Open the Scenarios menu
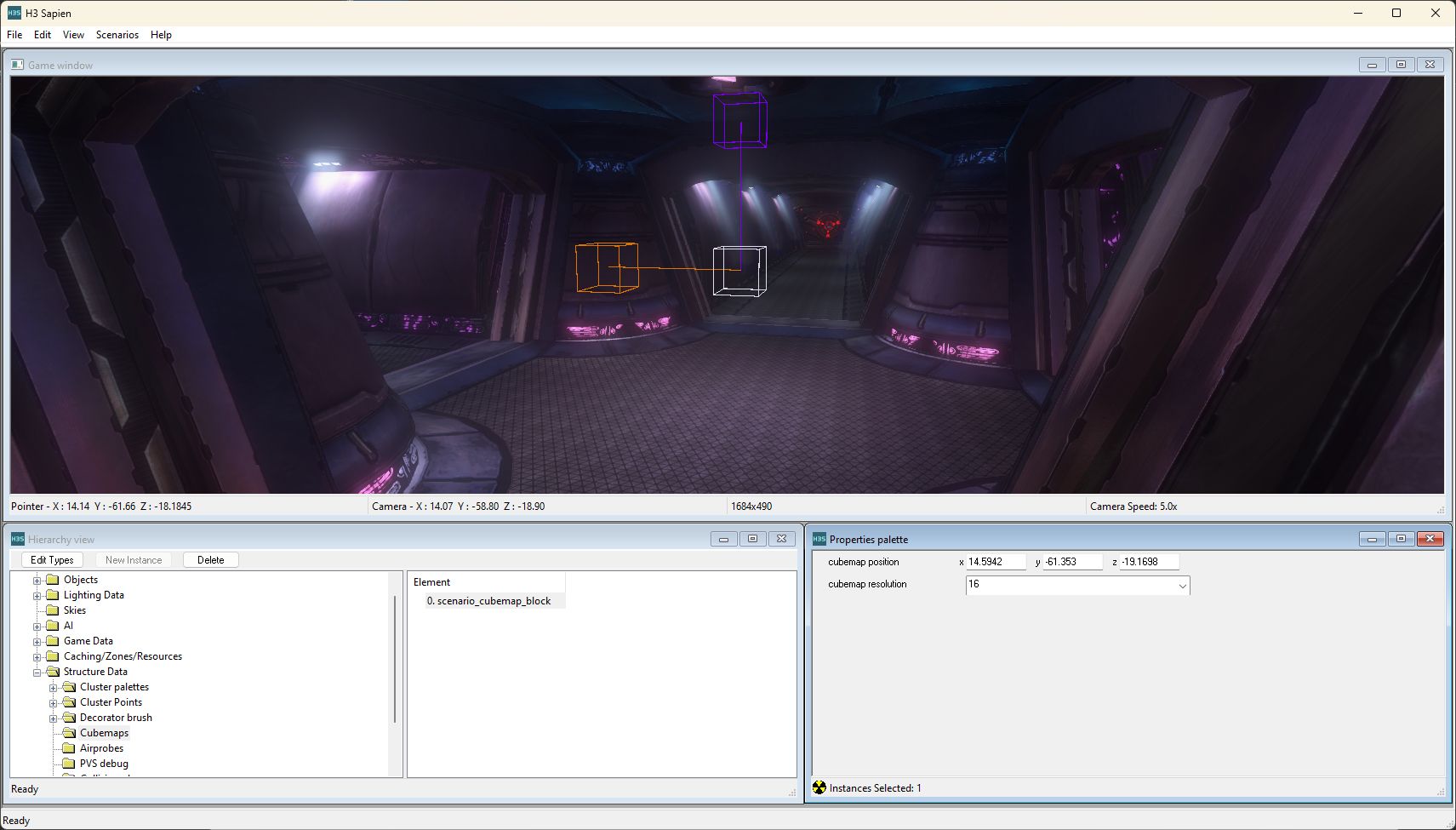This screenshot has width=1456, height=830. 117,35
